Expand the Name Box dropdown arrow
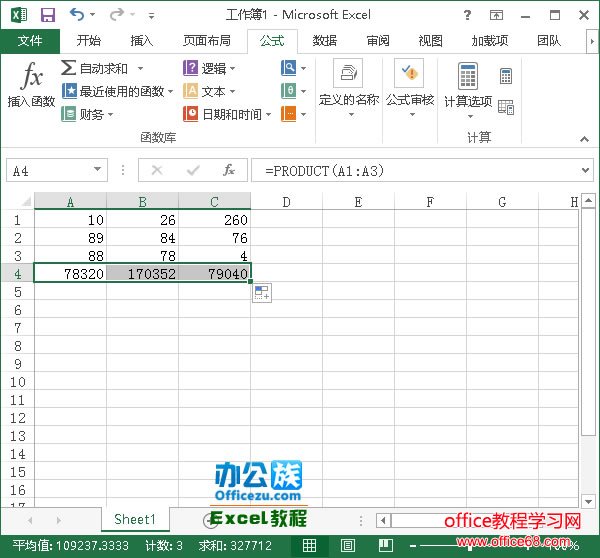The image size is (600, 558). pyautogui.click(x=97, y=171)
